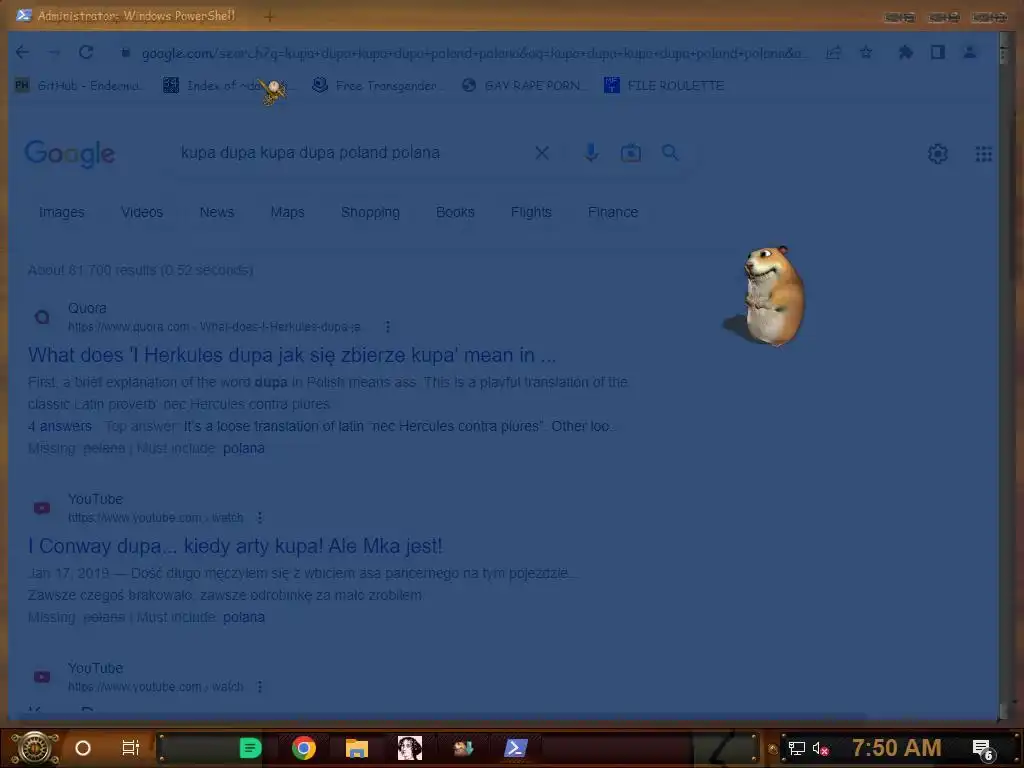Switch to the Videos results tab

[142, 212]
